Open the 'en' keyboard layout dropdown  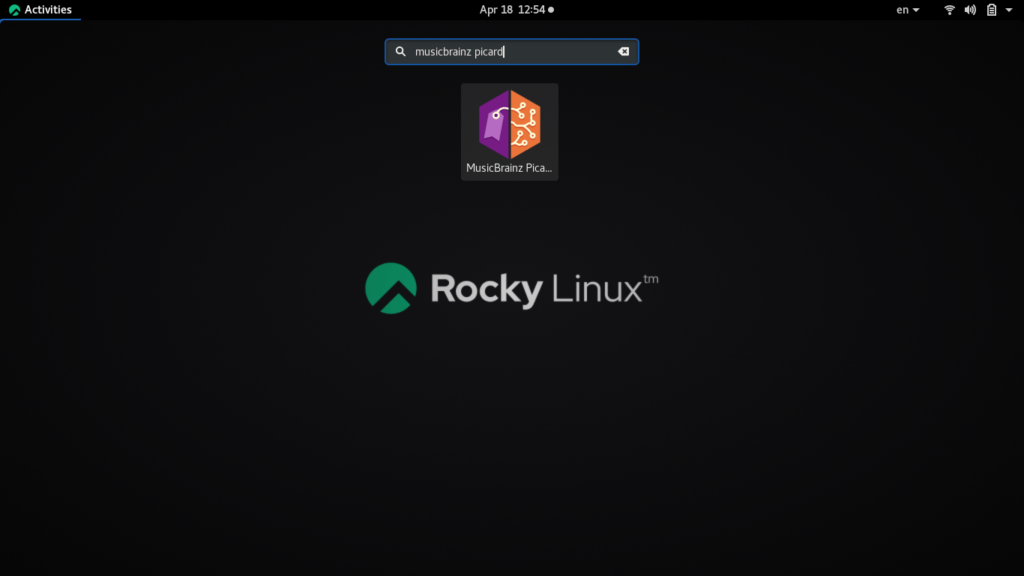coord(908,10)
